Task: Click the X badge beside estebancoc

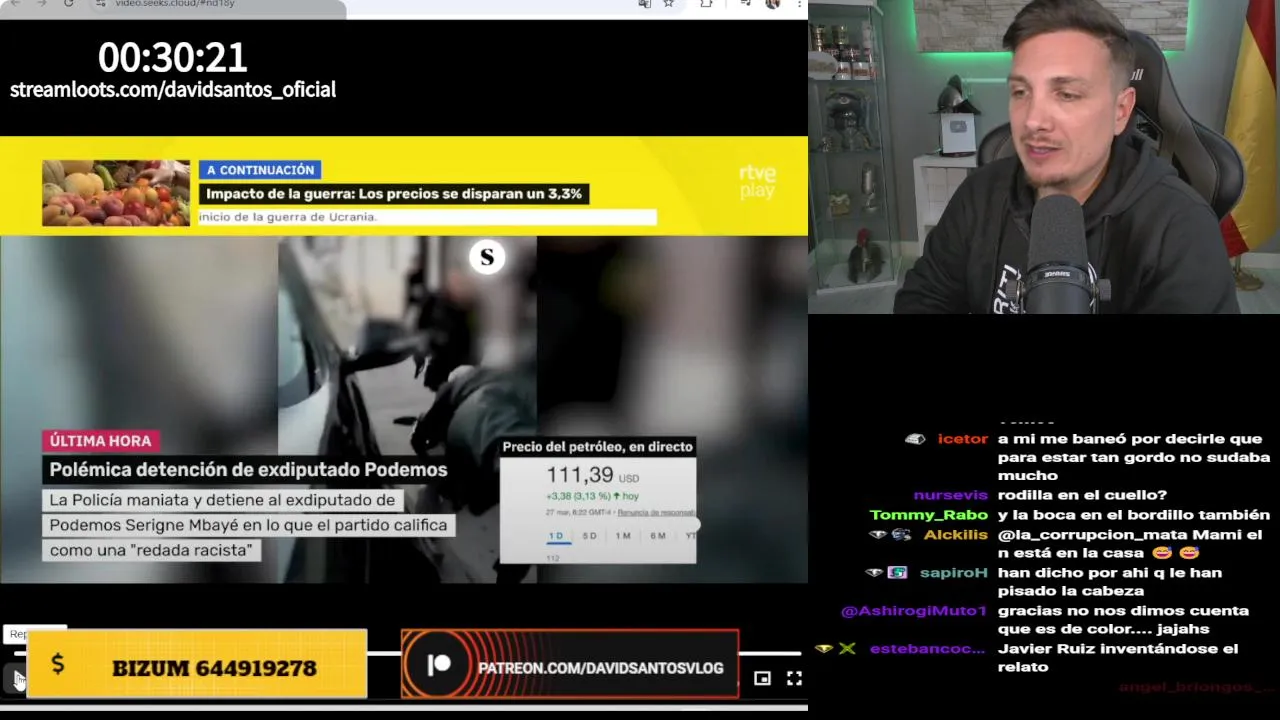Action: pyautogui.click(x=847, y=649)
